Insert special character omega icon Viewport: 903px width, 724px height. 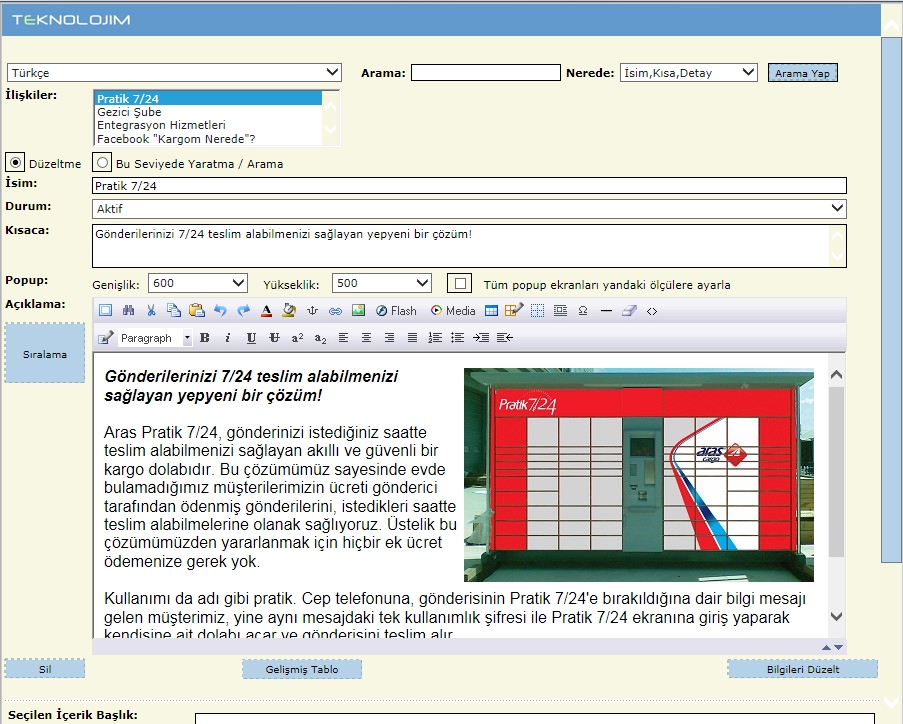point(583,311)
